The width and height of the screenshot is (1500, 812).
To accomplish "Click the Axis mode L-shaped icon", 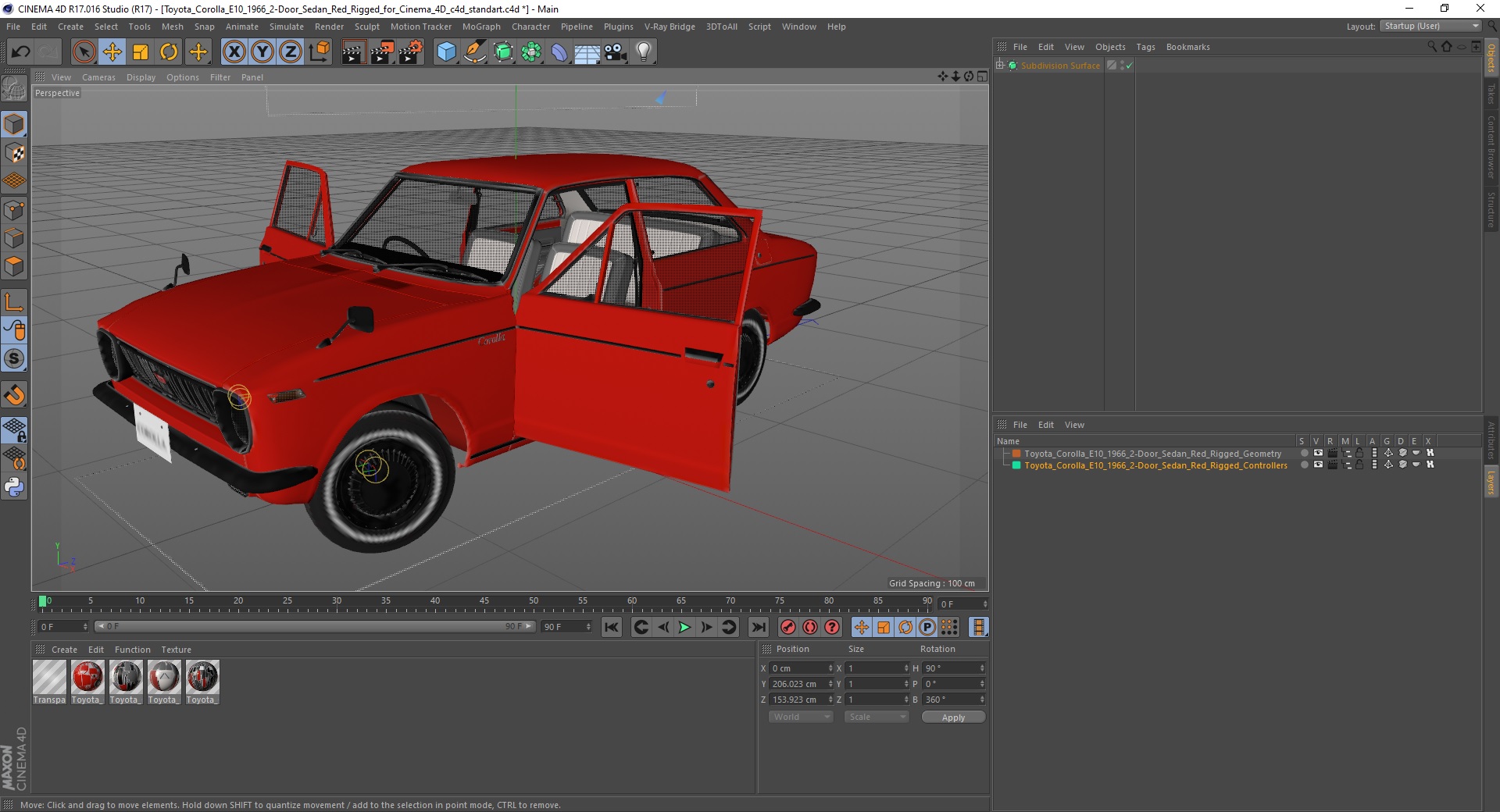I will click(14, 302).
